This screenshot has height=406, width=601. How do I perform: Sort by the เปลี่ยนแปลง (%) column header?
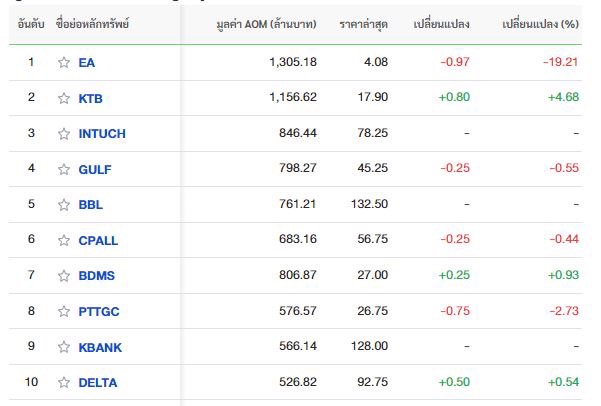point(540,25)
